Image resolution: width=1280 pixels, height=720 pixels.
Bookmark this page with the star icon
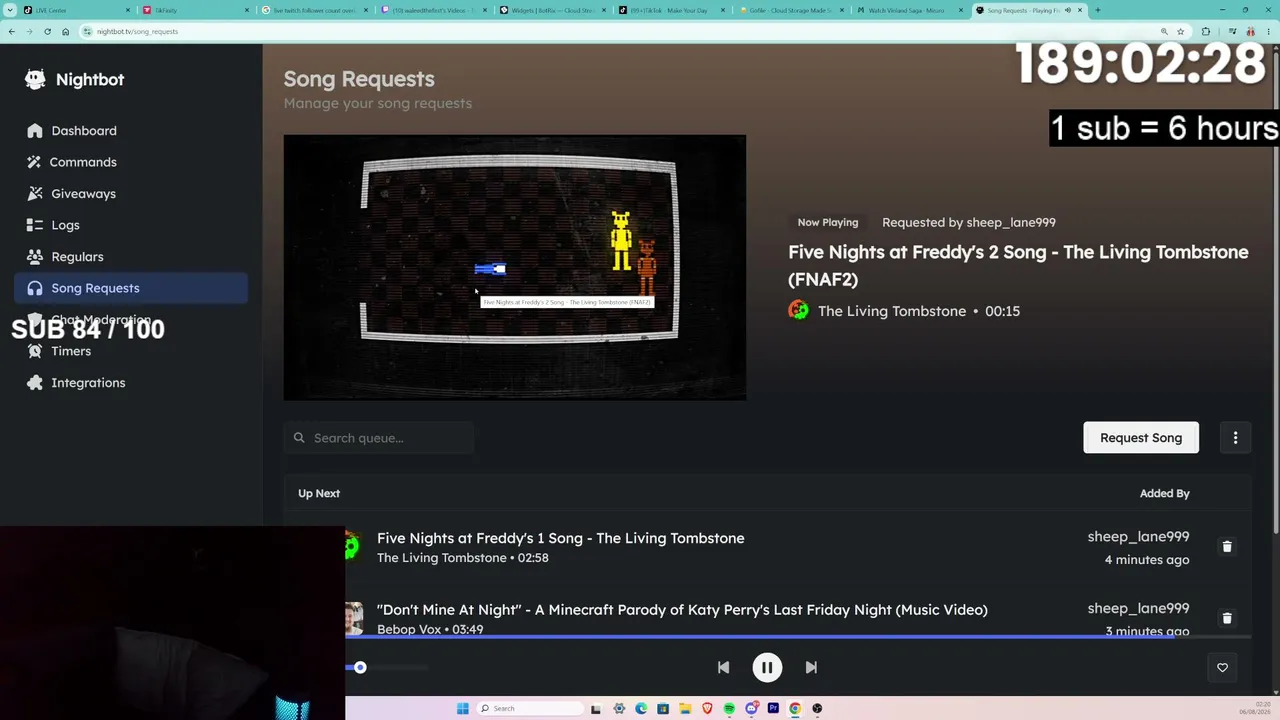click(1180, 31)
